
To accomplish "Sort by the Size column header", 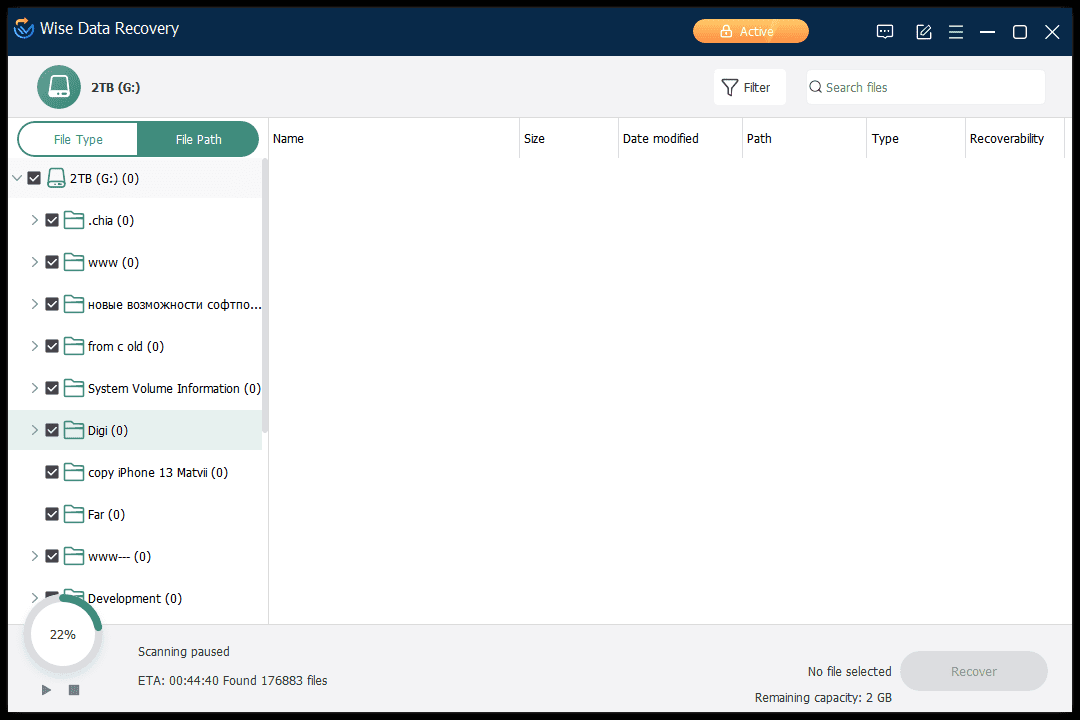I will [x=569, y=138].
